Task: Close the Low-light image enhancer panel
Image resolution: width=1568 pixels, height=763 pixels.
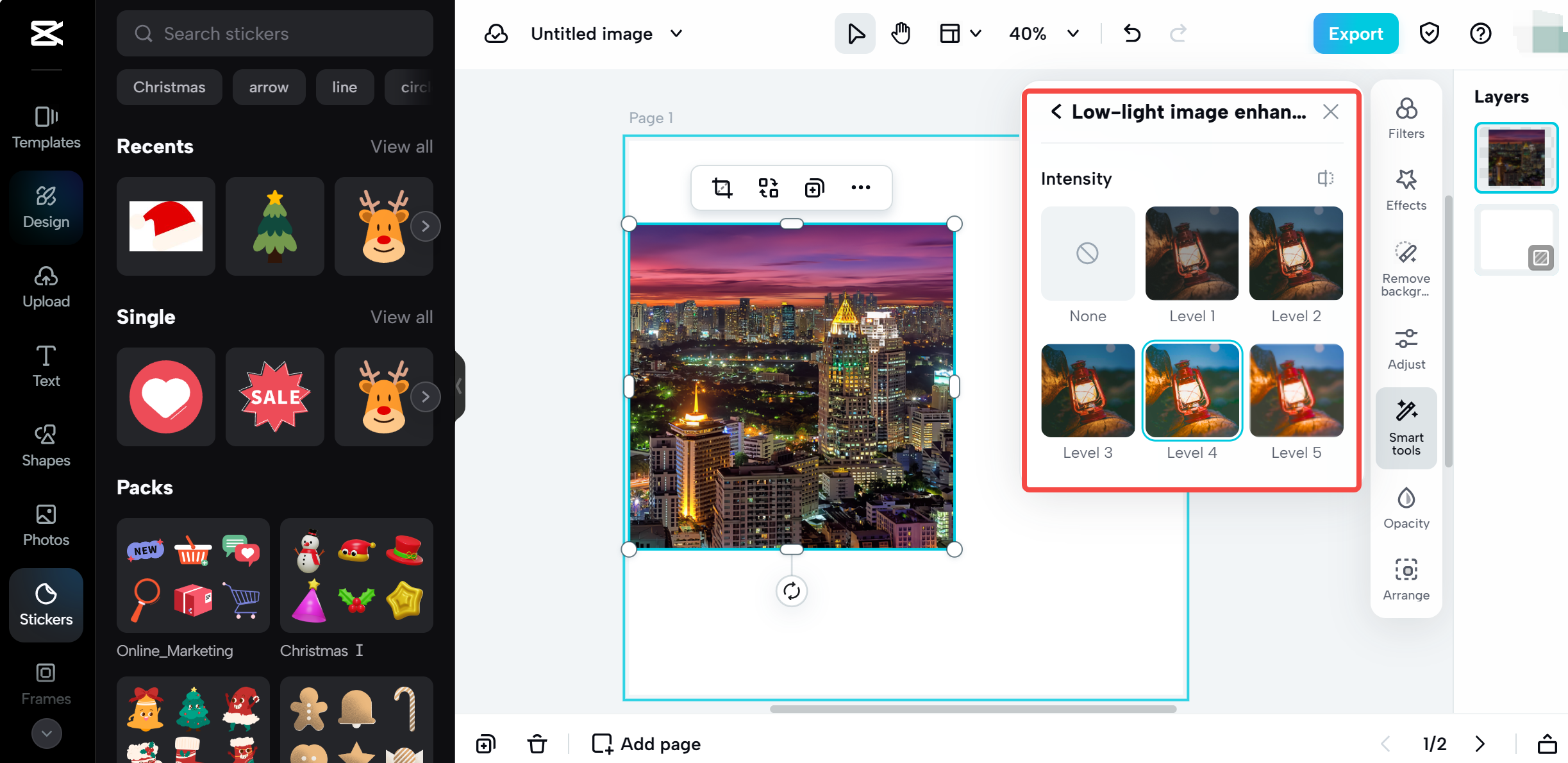Action: coord(1331,112)
